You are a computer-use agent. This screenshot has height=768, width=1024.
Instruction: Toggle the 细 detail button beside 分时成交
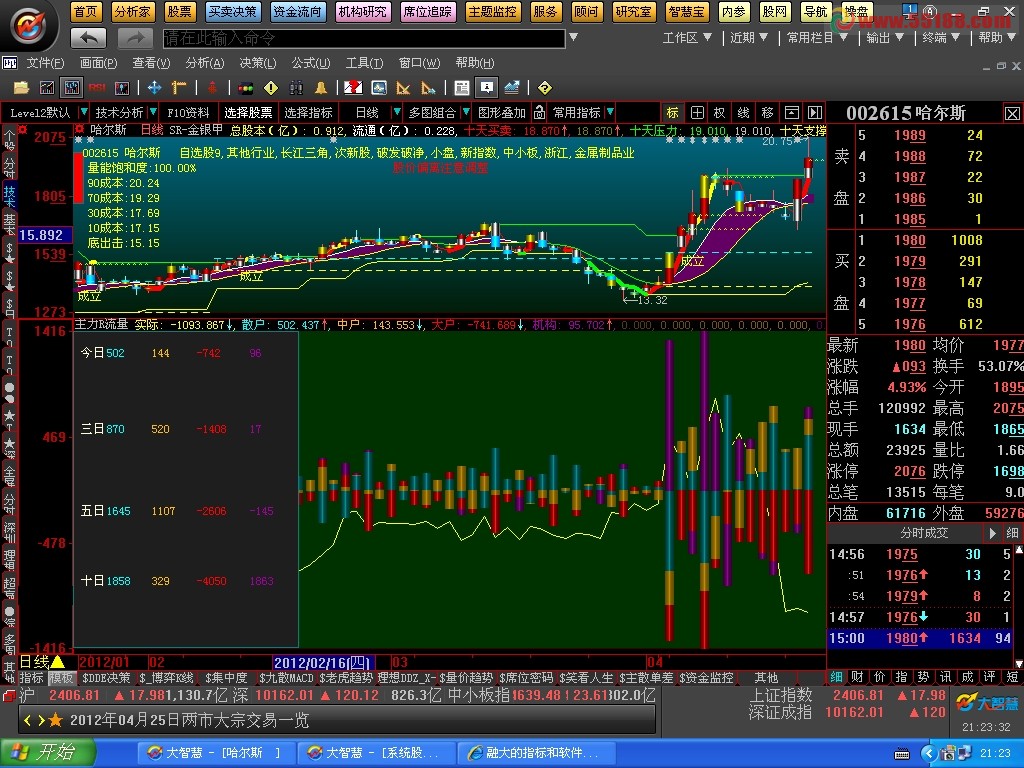(x=1012, y=533)
